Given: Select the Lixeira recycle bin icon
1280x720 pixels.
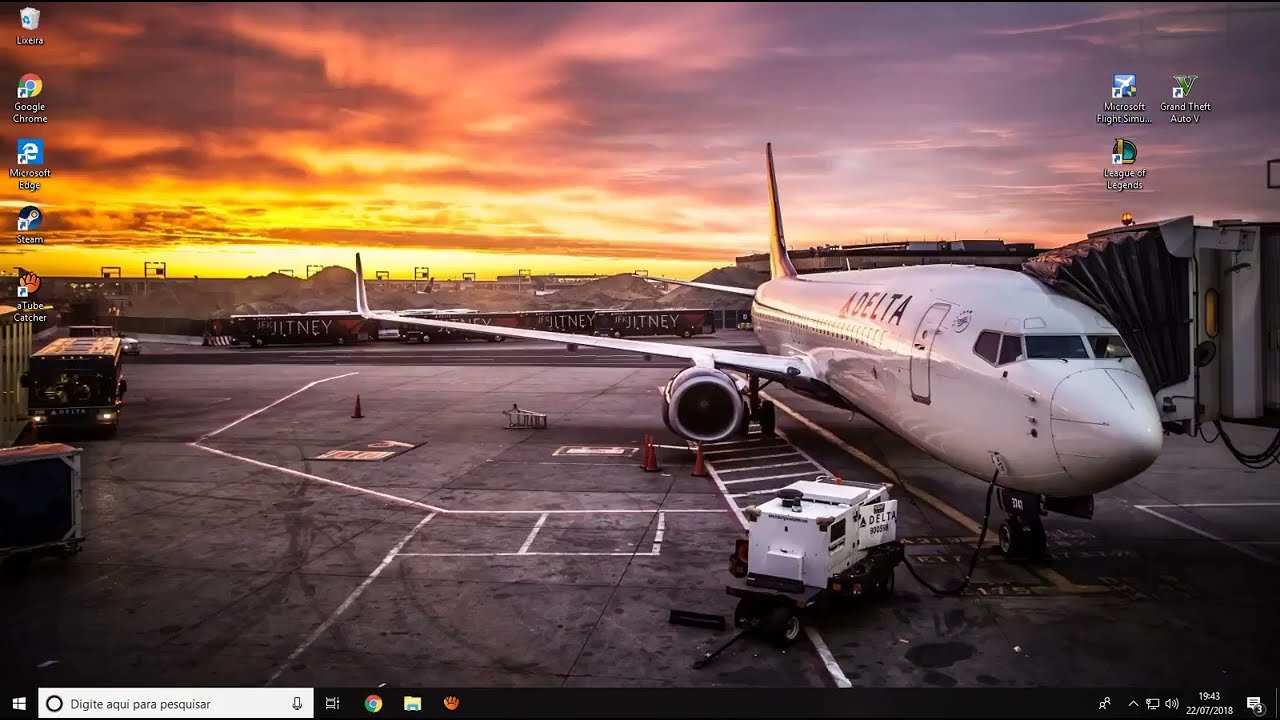Looking at the screenshot, I should click(30, 26).
